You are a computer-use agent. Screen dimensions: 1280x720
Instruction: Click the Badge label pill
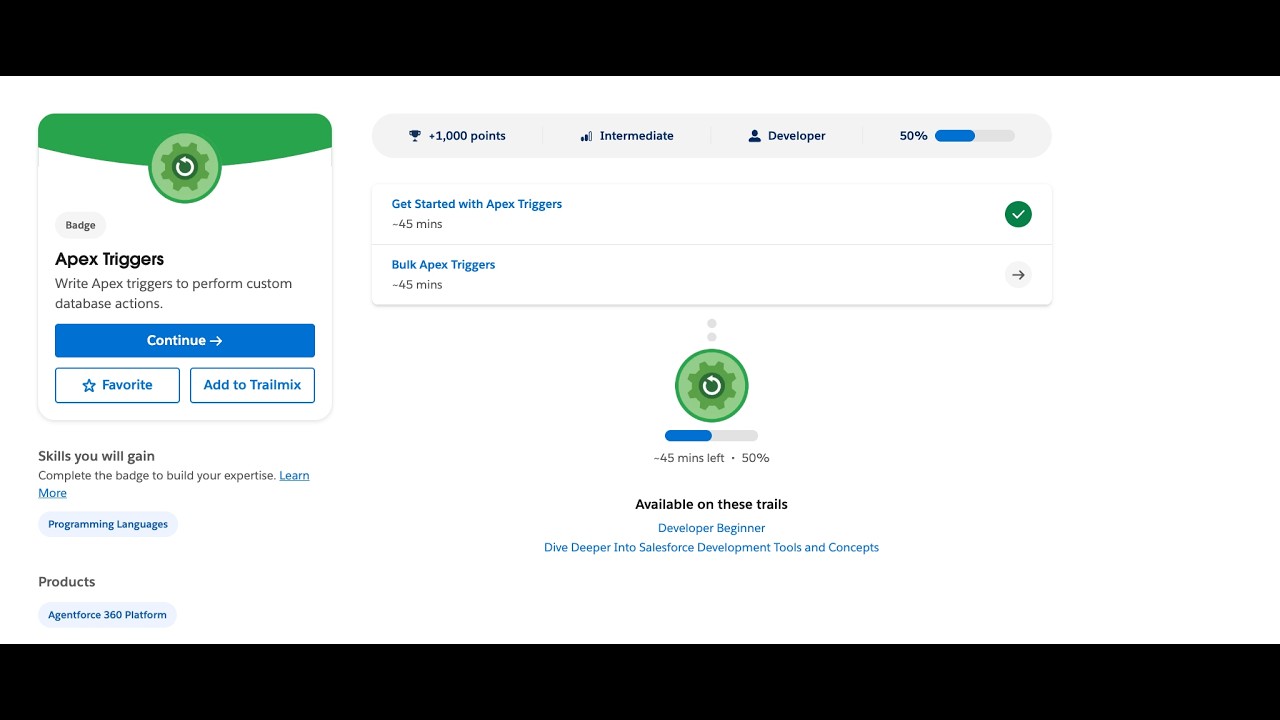pyautogui.click(x=80, y=225)
